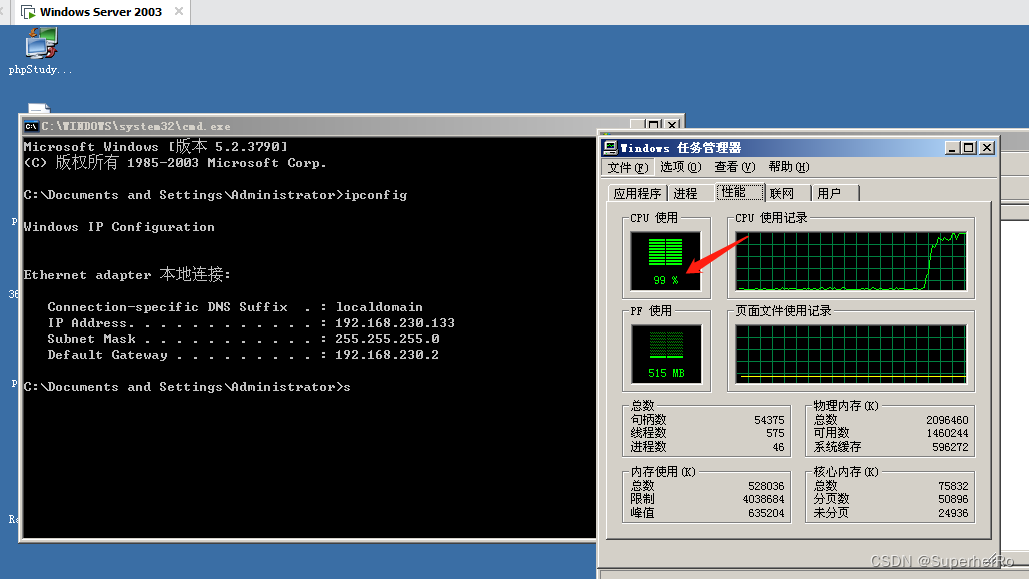Image resolution: width=1029 pixels, height=579 pixels.
Task: Click the 'localdomain' DNS suffix text
Action: coord(379,307)
